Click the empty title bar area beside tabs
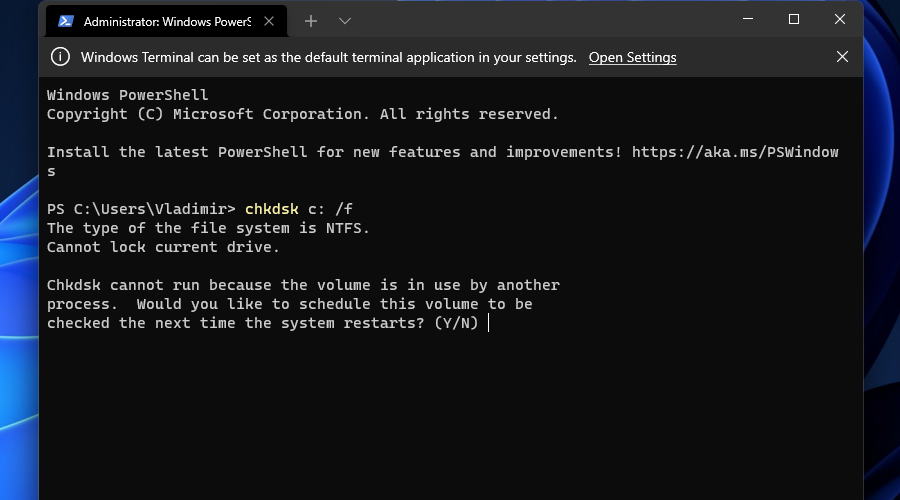The height and width of the screenshot is (500, 900). (540, 20)
